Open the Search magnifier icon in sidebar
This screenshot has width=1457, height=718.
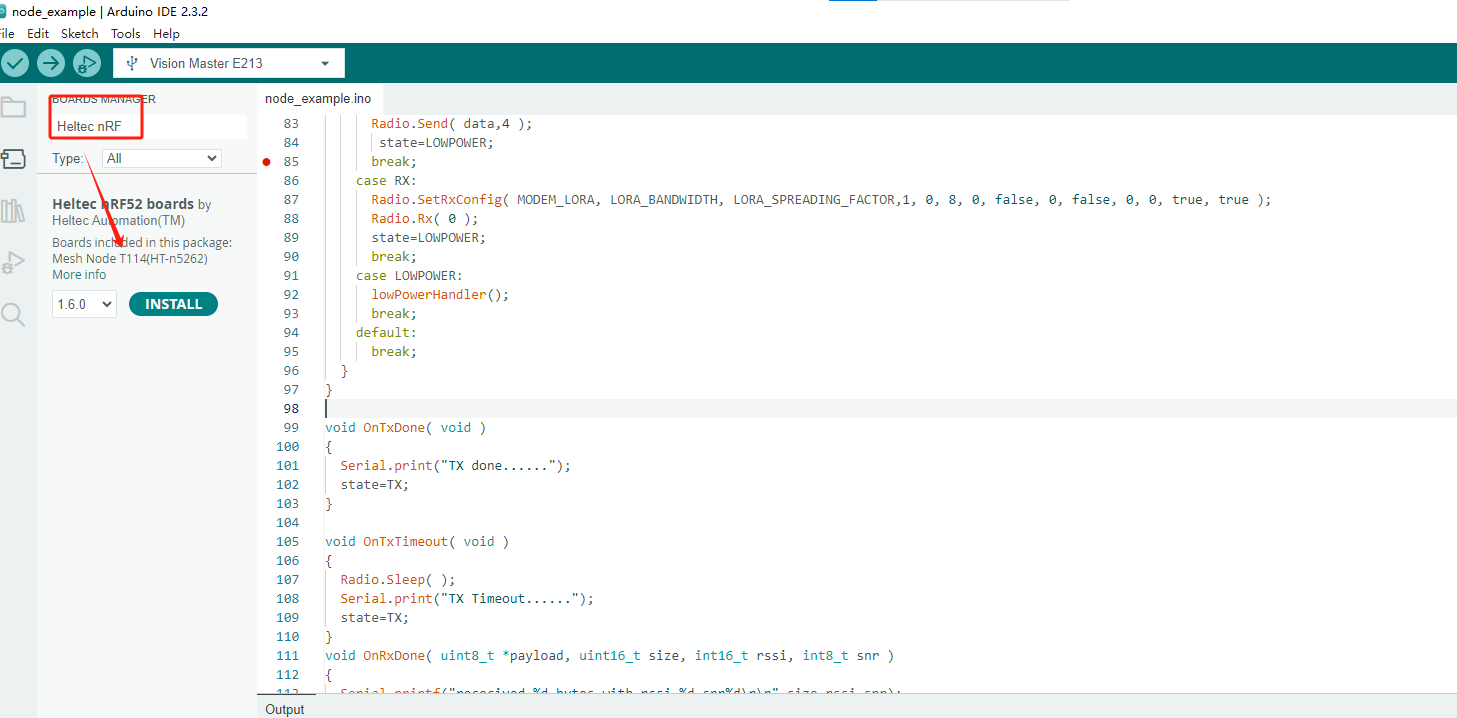pos(13,315)
